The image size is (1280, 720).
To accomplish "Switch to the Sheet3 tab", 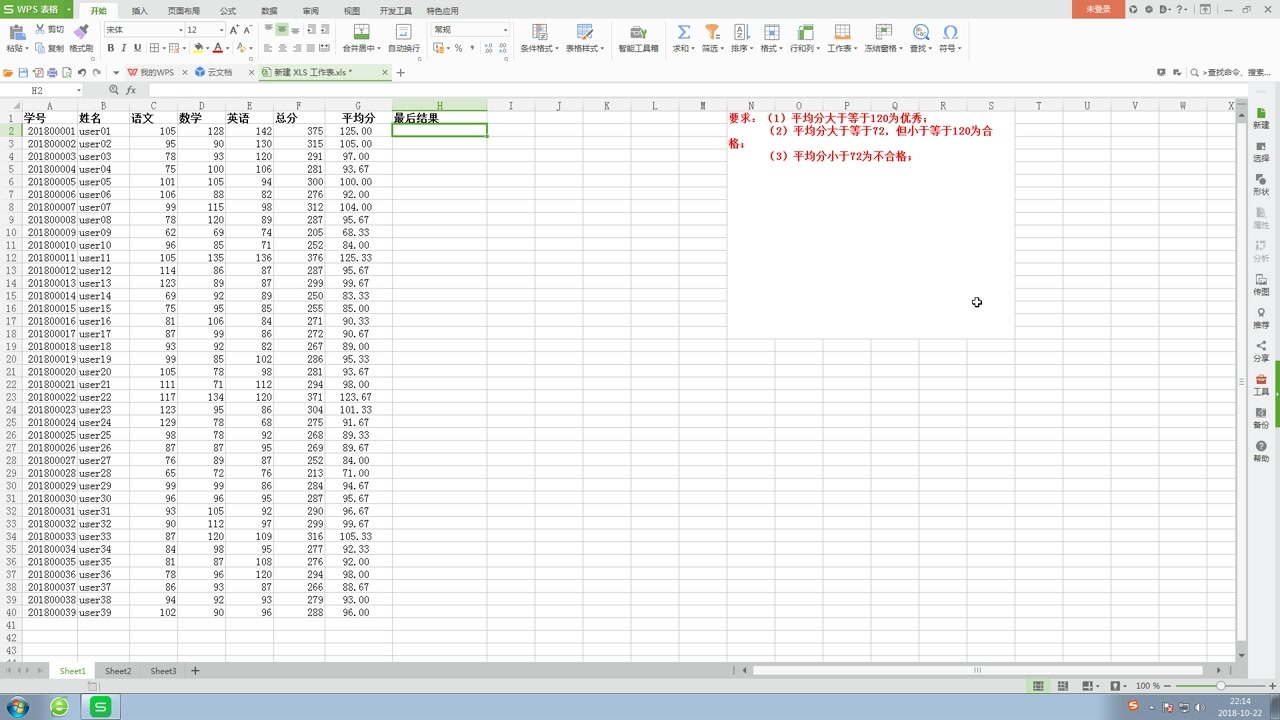I will 163,671.
